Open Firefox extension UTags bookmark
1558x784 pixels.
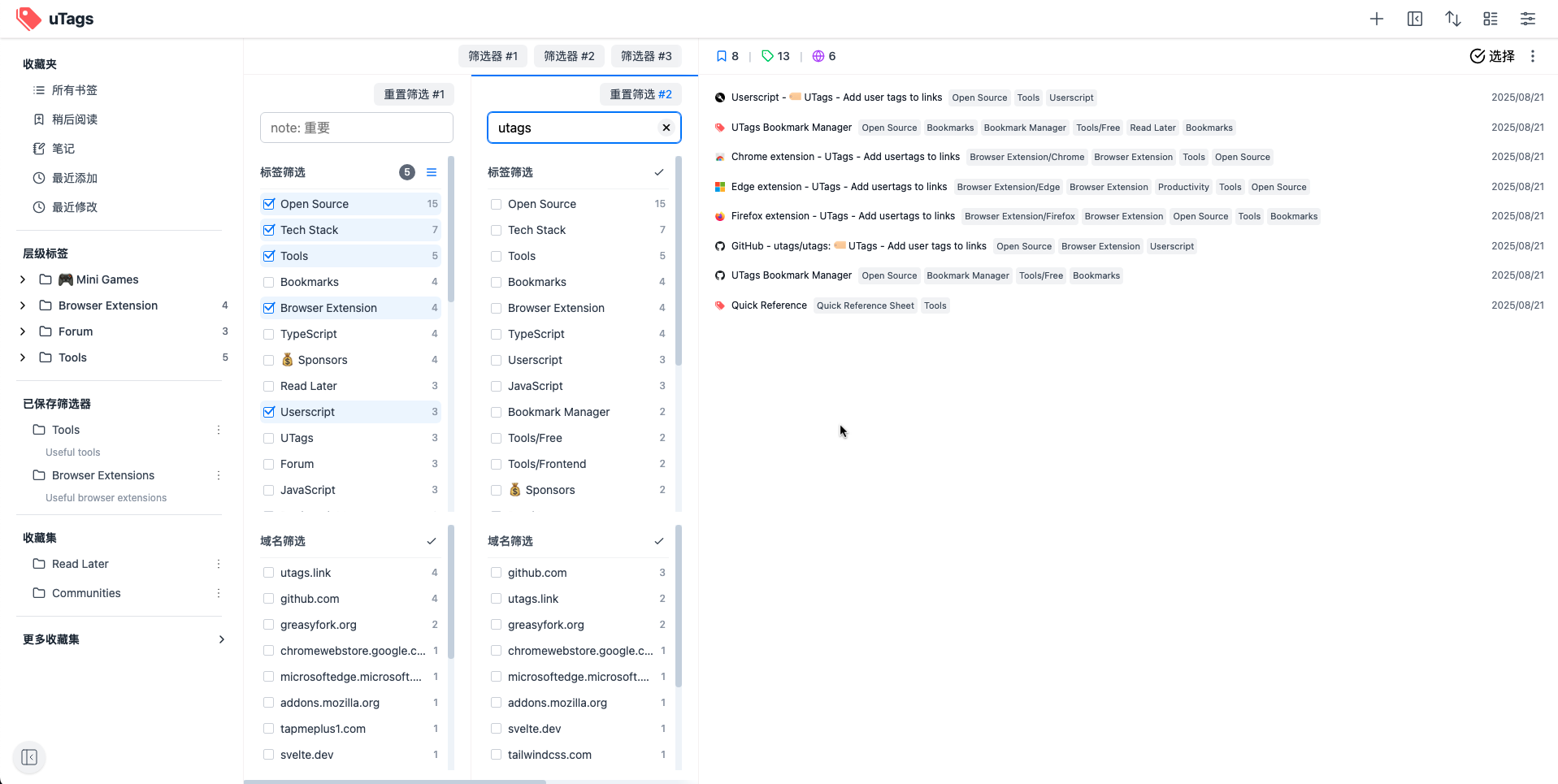click(x=843, y=216)
